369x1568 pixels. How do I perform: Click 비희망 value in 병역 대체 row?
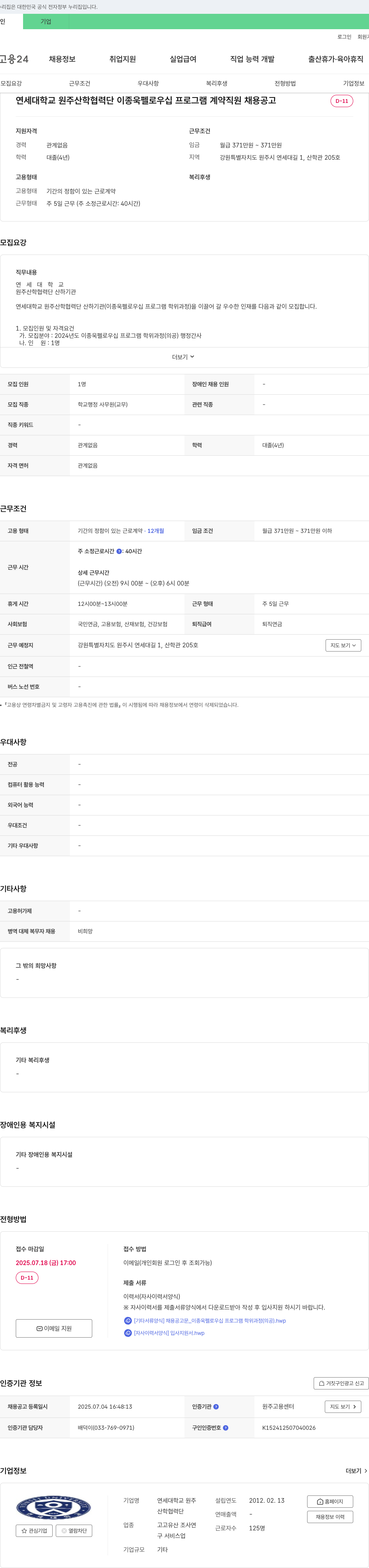click(x=85, y=931)
